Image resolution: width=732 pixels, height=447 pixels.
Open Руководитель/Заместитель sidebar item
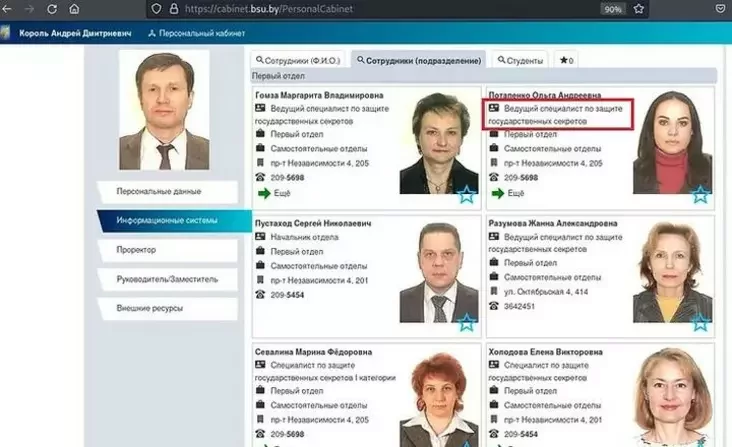[x=167, y=279]
